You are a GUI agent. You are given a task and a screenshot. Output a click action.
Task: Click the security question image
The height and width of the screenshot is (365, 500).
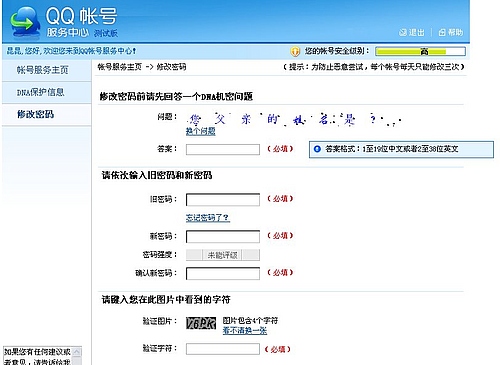click(294, 119)
